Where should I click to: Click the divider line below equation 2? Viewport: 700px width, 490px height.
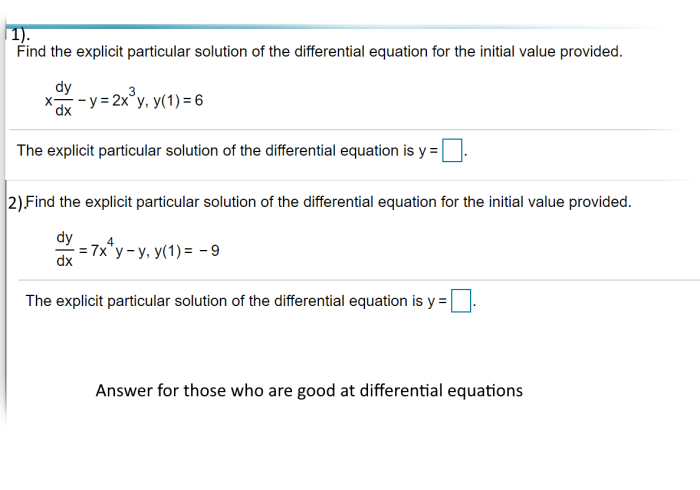tap(359, 280)
